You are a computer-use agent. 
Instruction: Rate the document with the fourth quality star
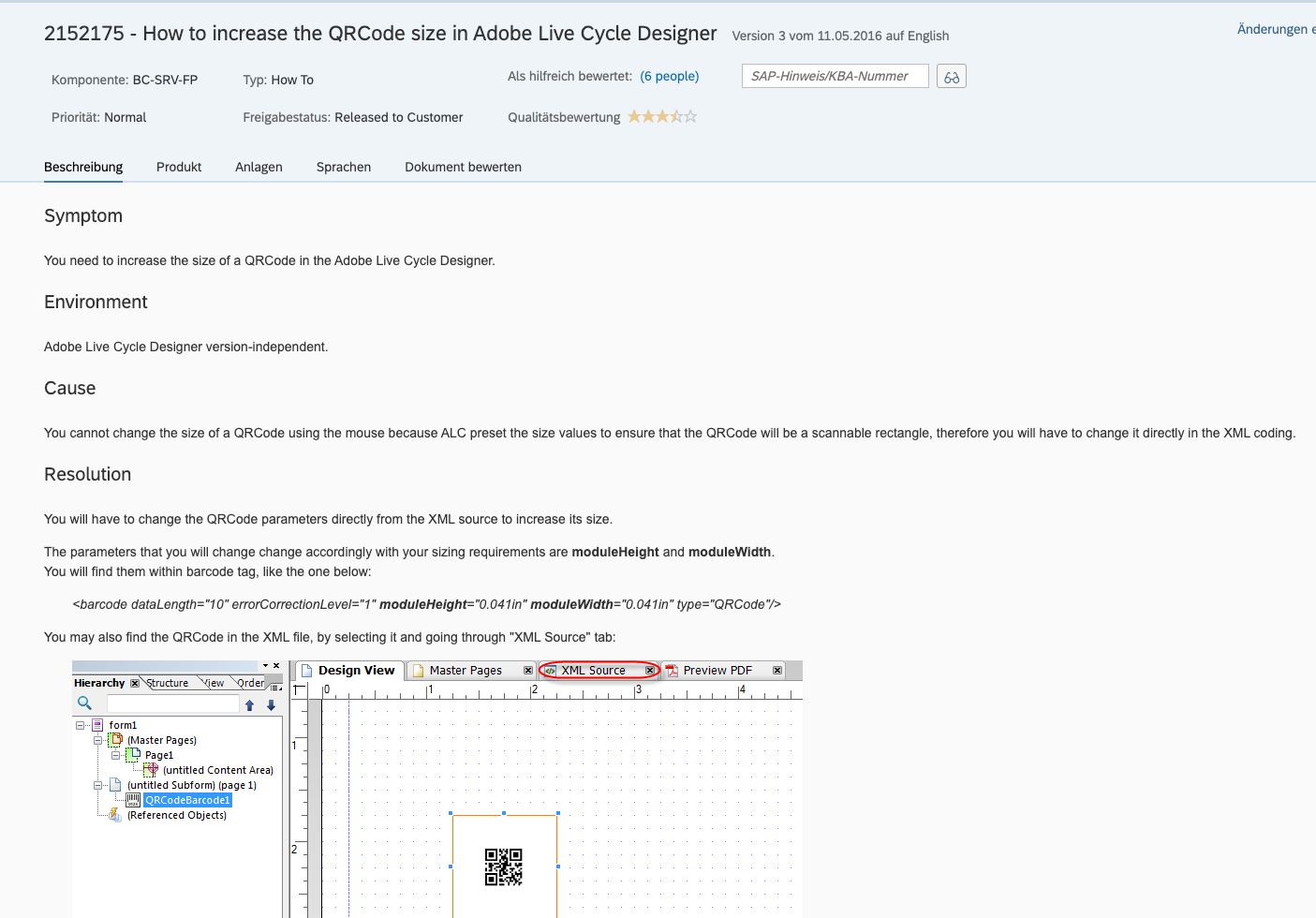point(675,116)
